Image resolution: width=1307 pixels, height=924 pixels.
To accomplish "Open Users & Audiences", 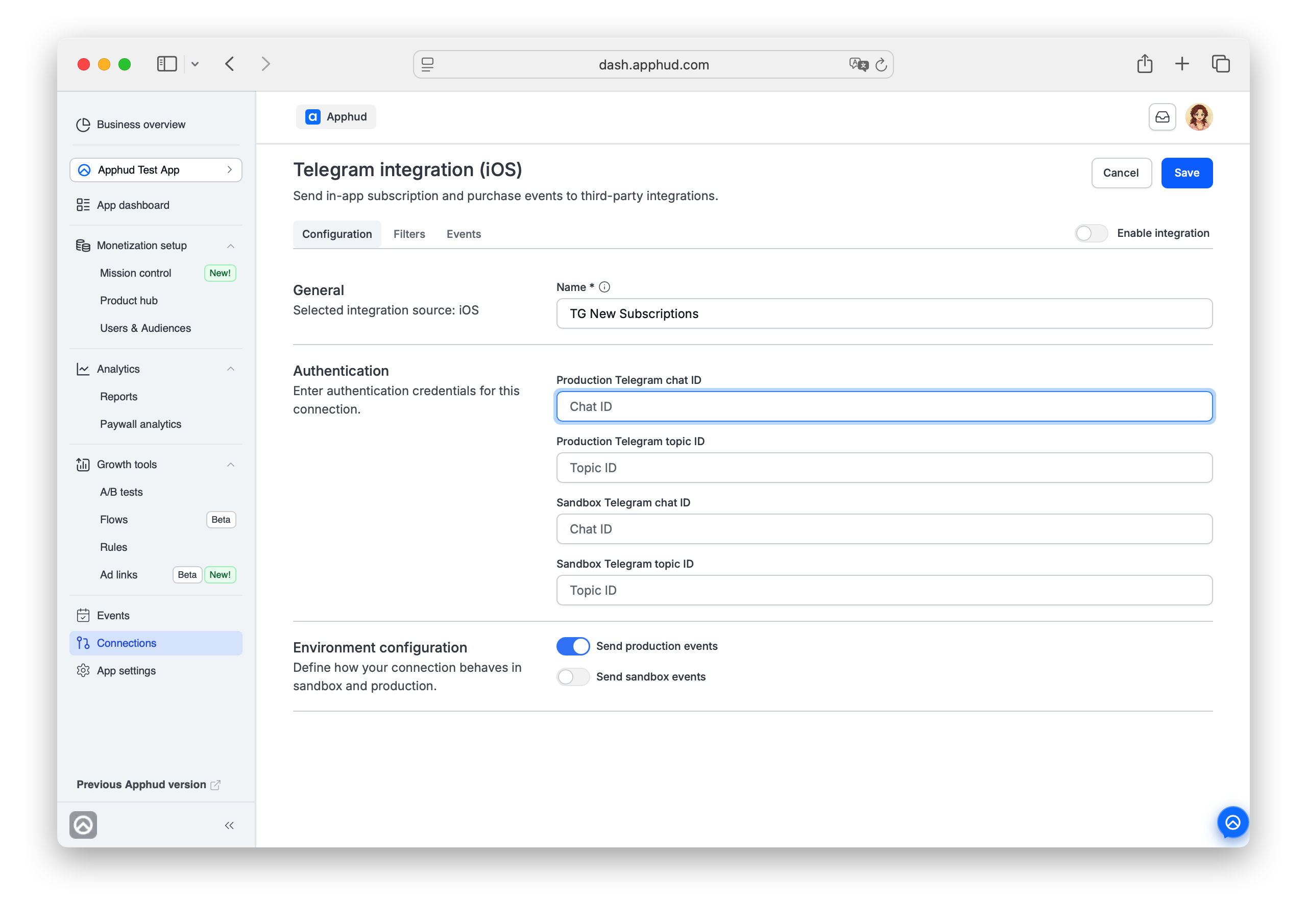I will (145, 328).
